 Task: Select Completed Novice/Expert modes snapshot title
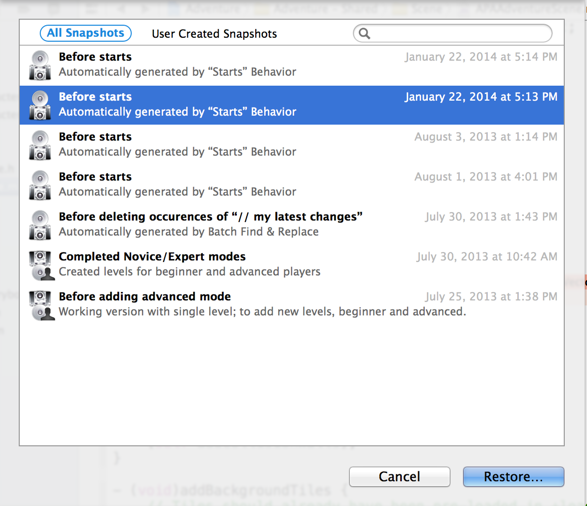tap(152, 257)
